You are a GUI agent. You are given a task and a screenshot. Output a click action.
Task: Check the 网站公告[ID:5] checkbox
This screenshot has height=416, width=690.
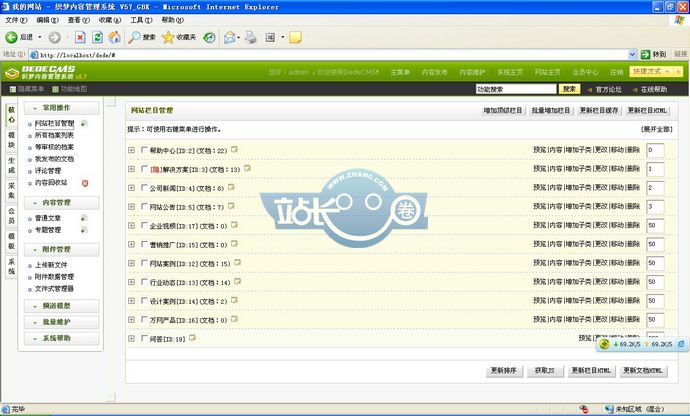tap(144, 206)
